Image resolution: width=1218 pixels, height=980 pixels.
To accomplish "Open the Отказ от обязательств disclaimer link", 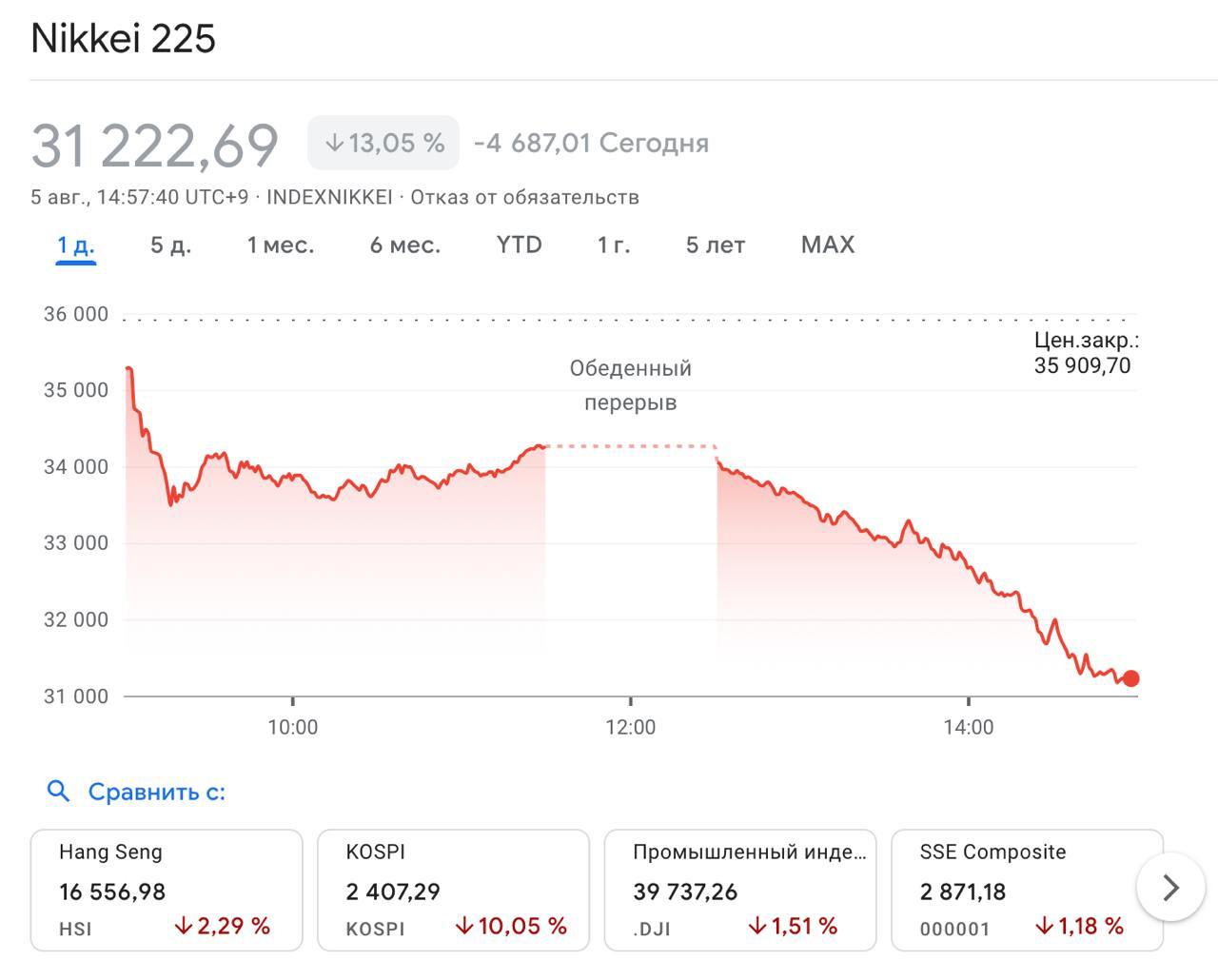I will [x=524, y=197].
